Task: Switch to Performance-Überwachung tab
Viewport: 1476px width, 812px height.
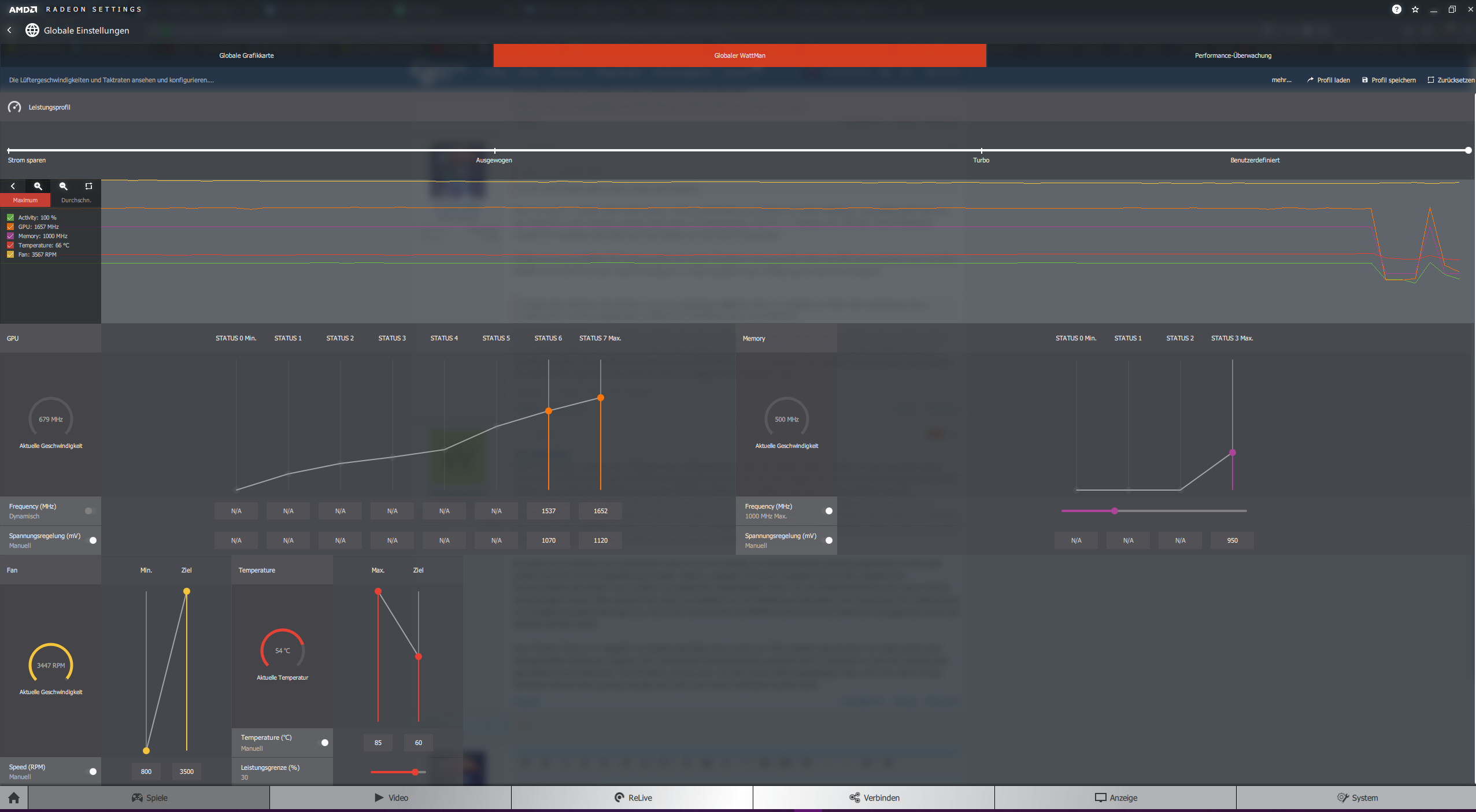Action: coord(1233,55)
